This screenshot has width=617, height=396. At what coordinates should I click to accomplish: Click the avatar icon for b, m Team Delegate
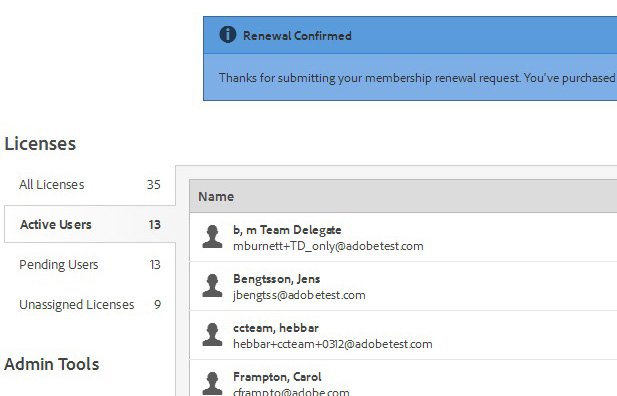(212, 237)
